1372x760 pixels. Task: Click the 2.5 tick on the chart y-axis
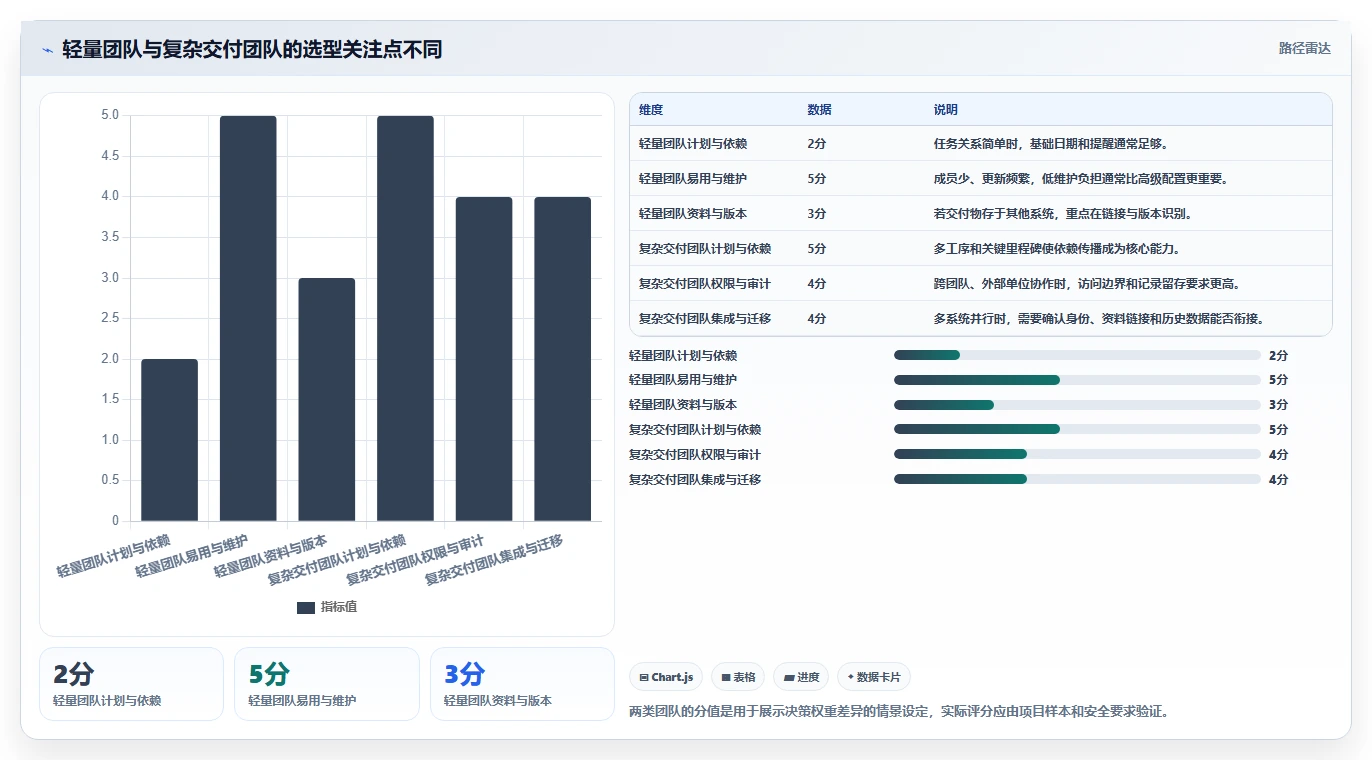tap(110, 318)
